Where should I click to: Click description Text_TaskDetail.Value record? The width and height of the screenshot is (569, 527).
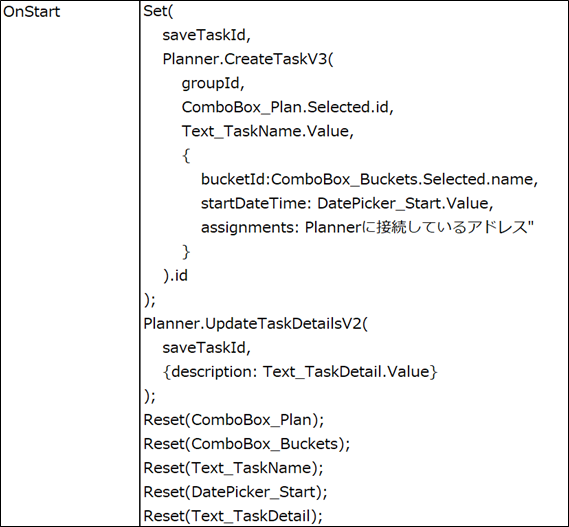[x=300, y=372]
